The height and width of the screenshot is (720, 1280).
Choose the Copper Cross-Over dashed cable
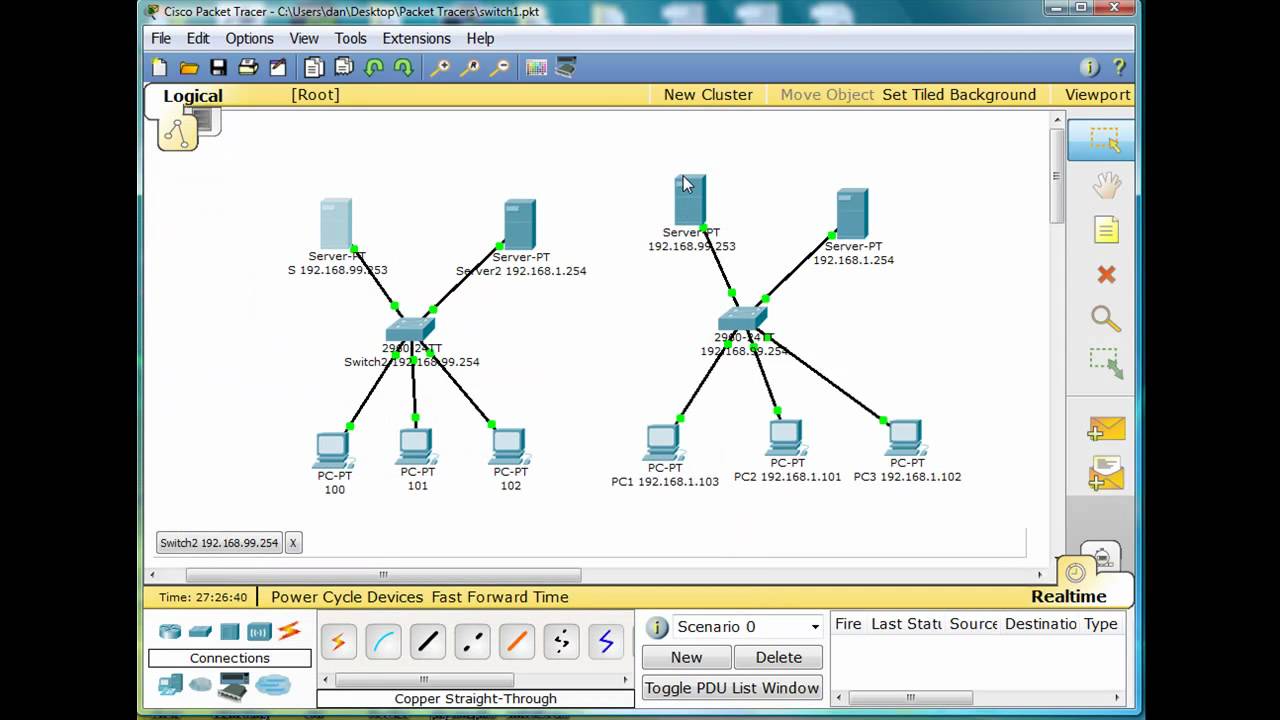click(x=472, y=641)
